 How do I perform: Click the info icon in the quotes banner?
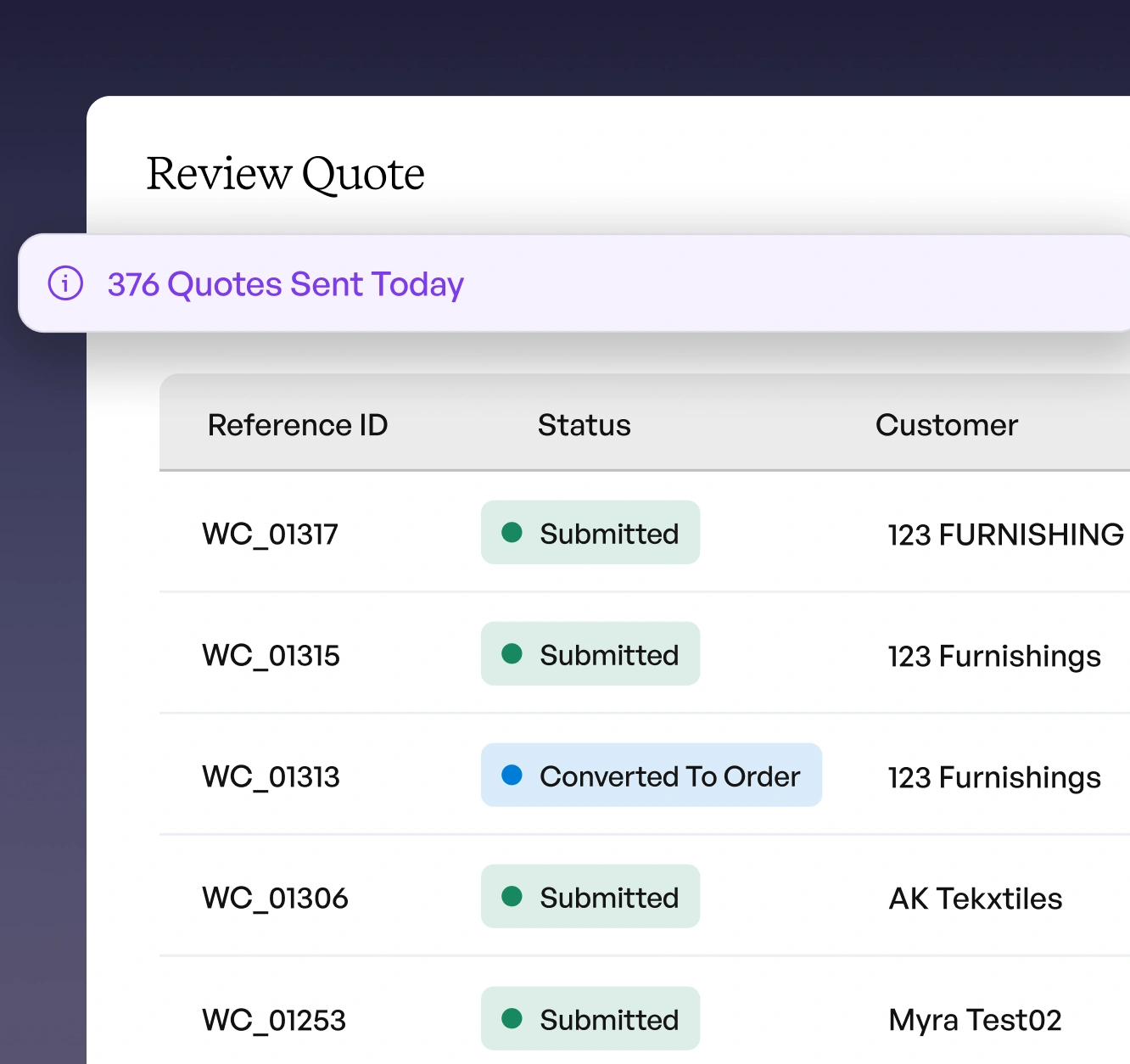65,283
